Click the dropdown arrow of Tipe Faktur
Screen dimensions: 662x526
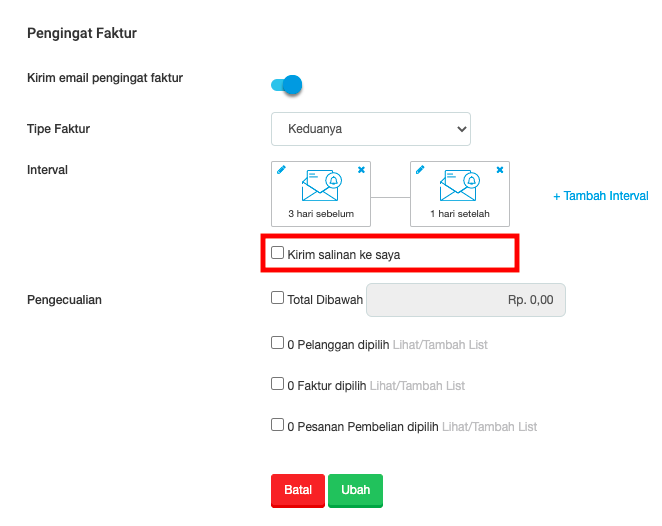tap(462, 129)
